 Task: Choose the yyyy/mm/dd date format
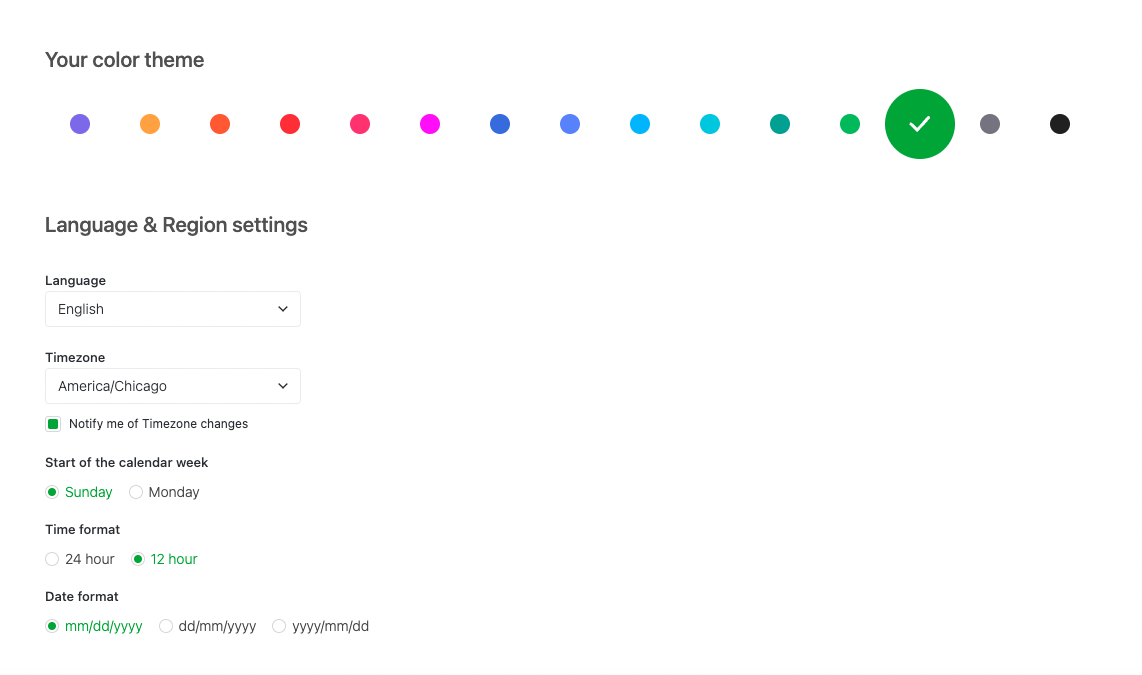280,626
